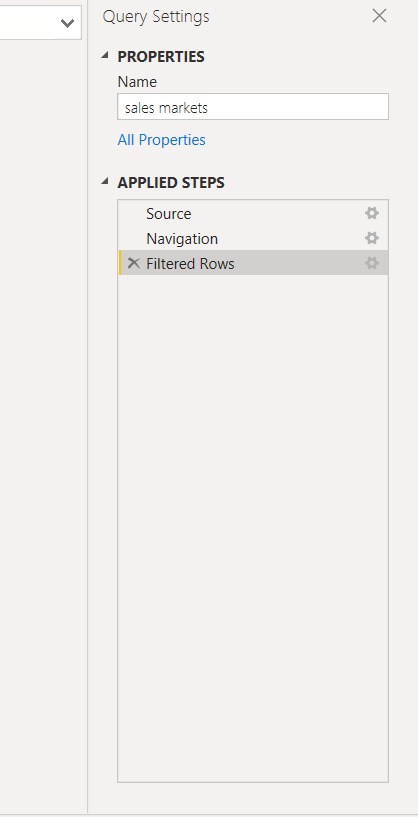Delete the Filtered Rows step
418x817 pixels.
pyautogui.click(x=134, y=263)
